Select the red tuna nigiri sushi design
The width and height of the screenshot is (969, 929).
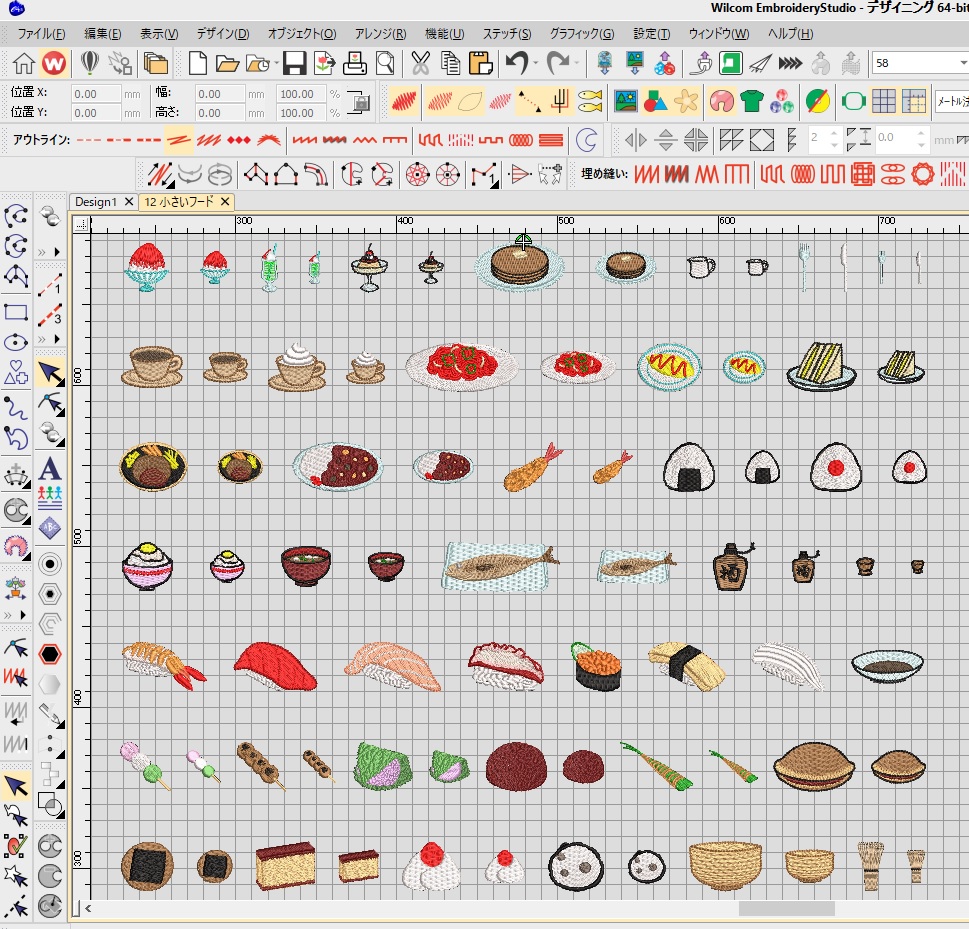[275, 666]
